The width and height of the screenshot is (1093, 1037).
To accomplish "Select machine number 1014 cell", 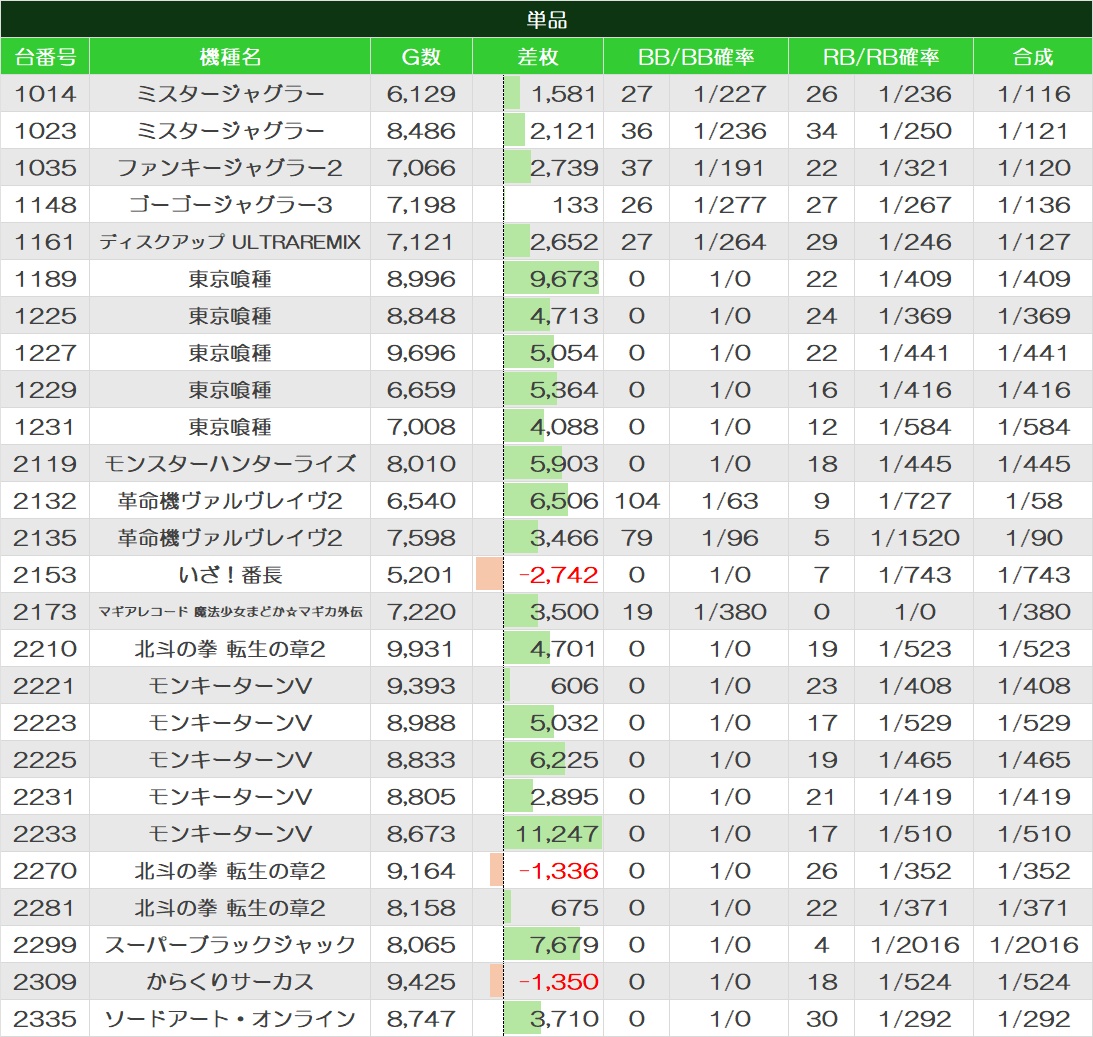I will click(x=45, y=94).
